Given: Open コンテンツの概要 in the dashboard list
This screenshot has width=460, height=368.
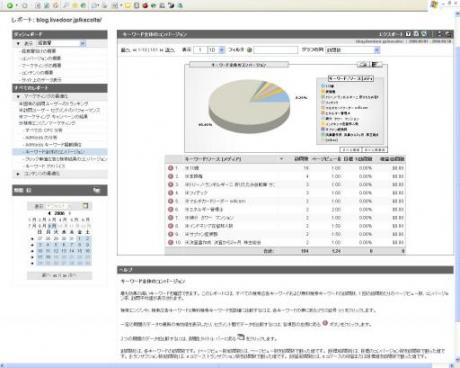Looking at the screenshot, I should (37, 73).
